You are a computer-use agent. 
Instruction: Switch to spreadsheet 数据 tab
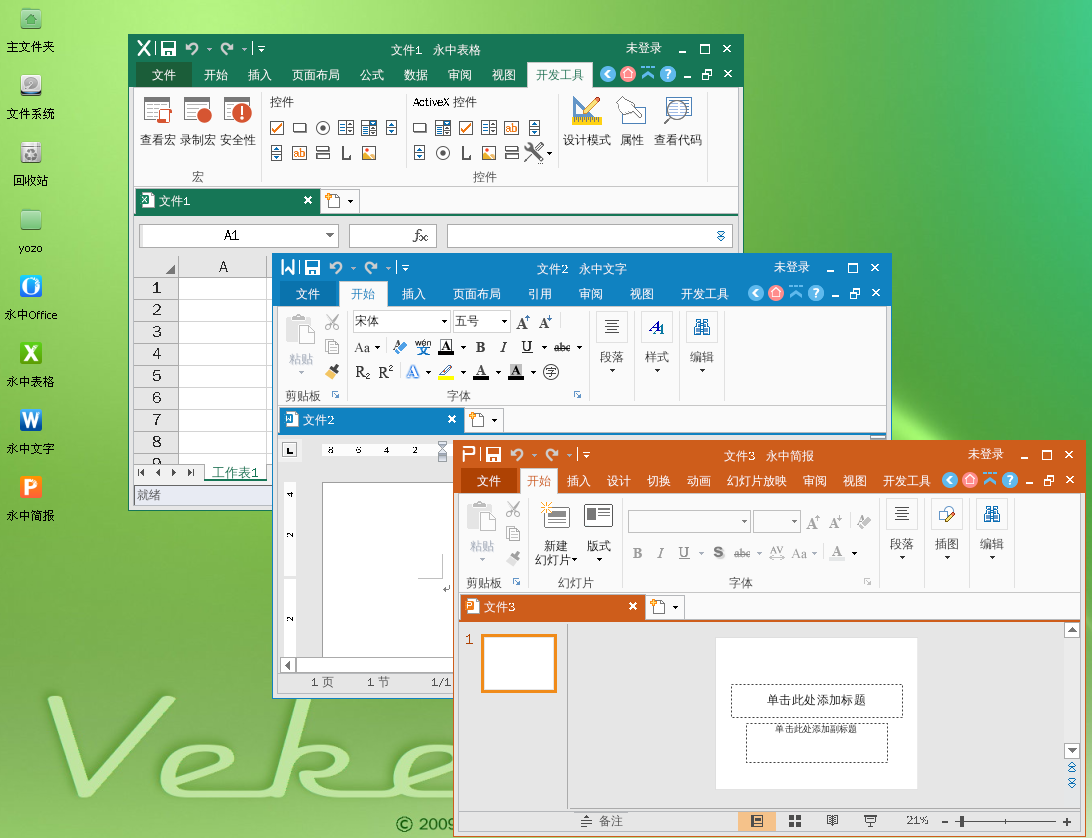point(416,75)
